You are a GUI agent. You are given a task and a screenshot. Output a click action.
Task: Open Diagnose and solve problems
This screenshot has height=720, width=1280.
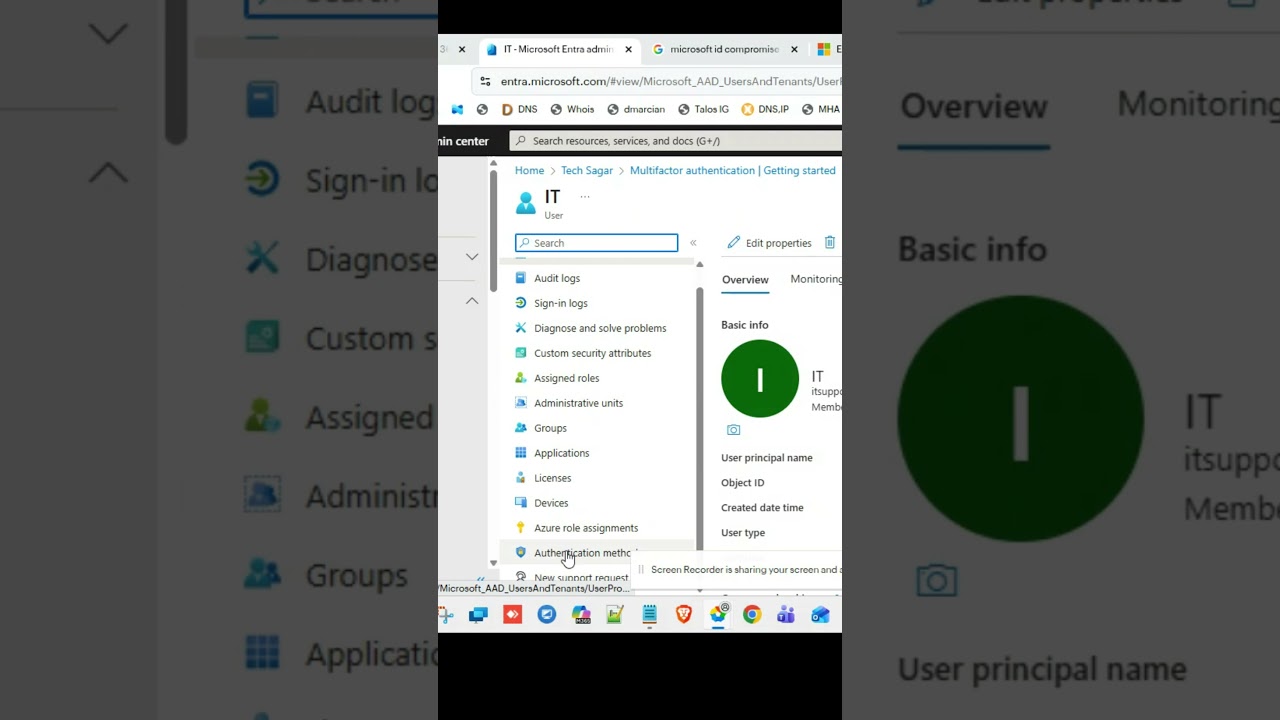click(x=602, y=328)
